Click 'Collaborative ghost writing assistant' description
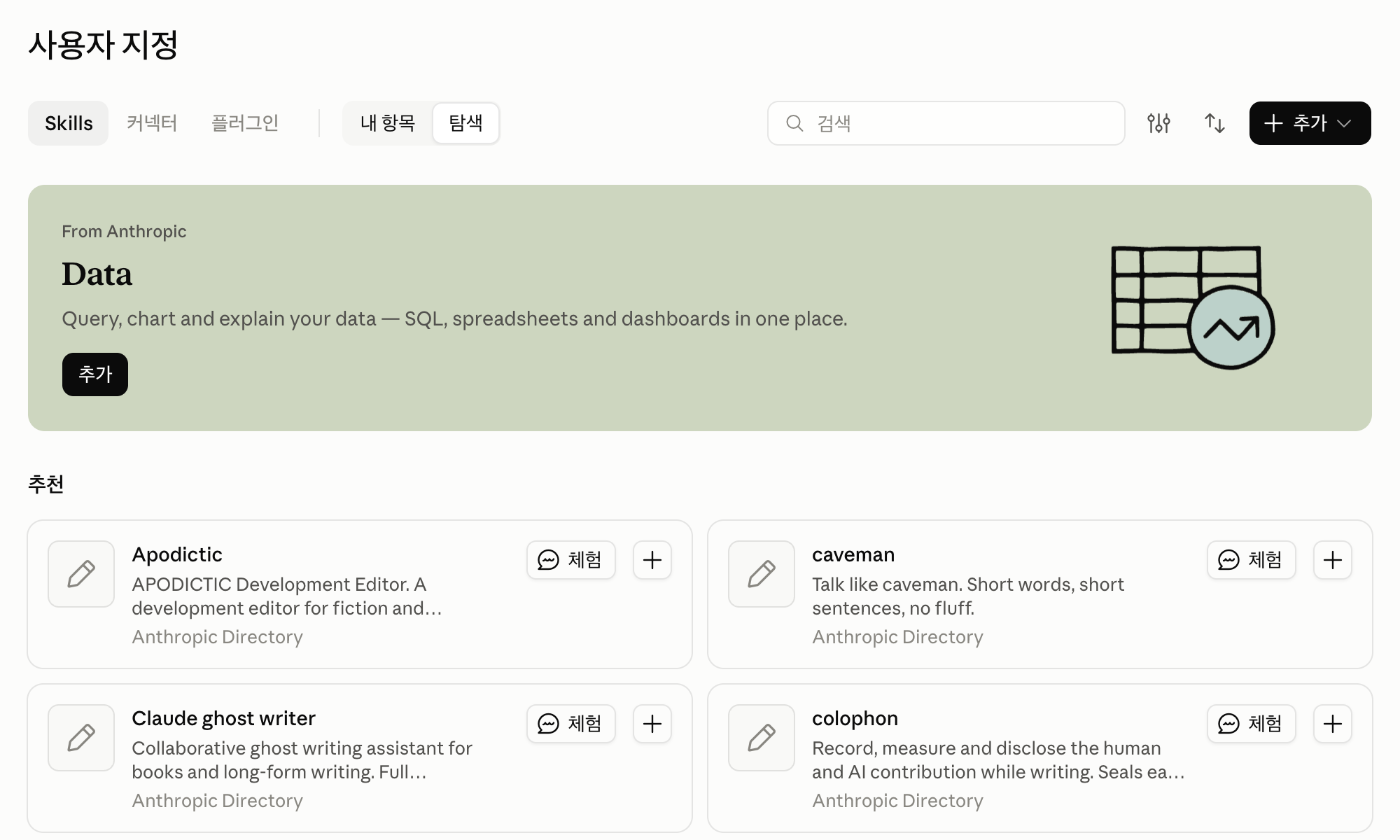This screenshot has width=1400, height=840. coord(302,760)
